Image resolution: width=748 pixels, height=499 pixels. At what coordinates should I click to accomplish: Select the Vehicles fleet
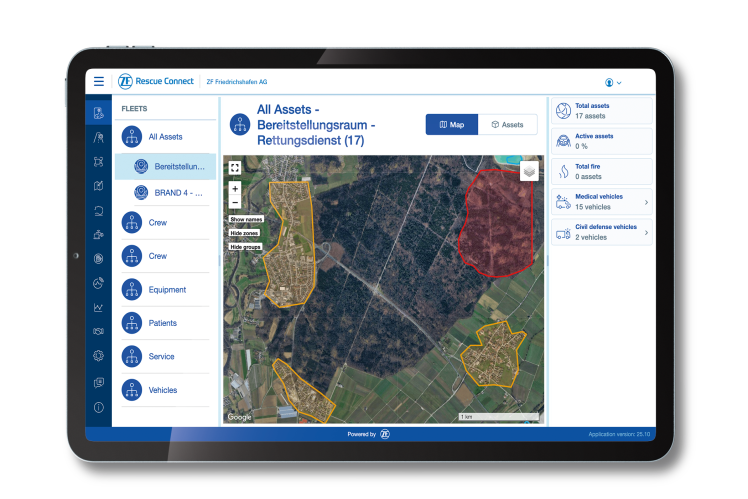point(162,390)
